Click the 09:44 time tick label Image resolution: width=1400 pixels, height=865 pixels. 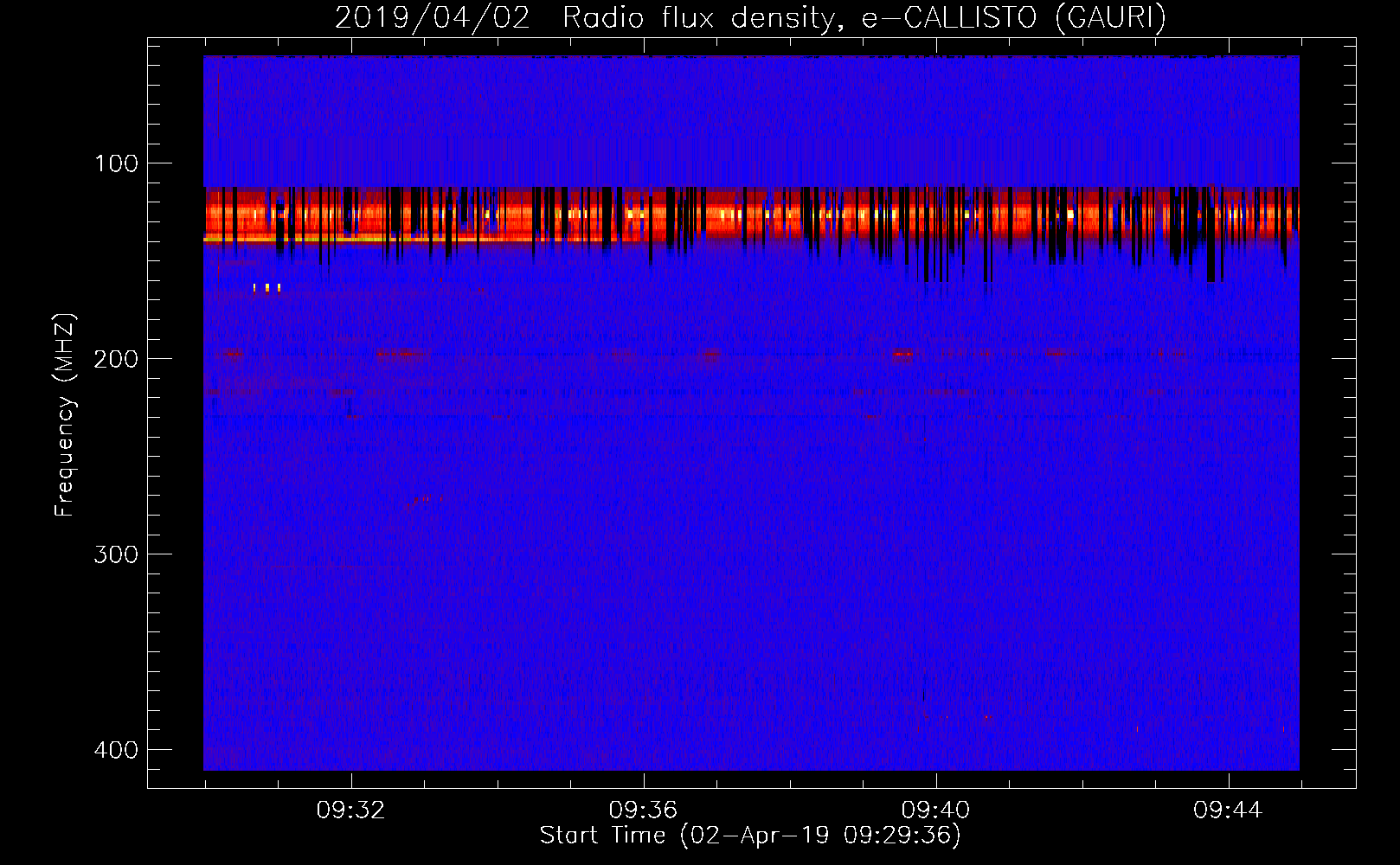(x=1228, y=811)
